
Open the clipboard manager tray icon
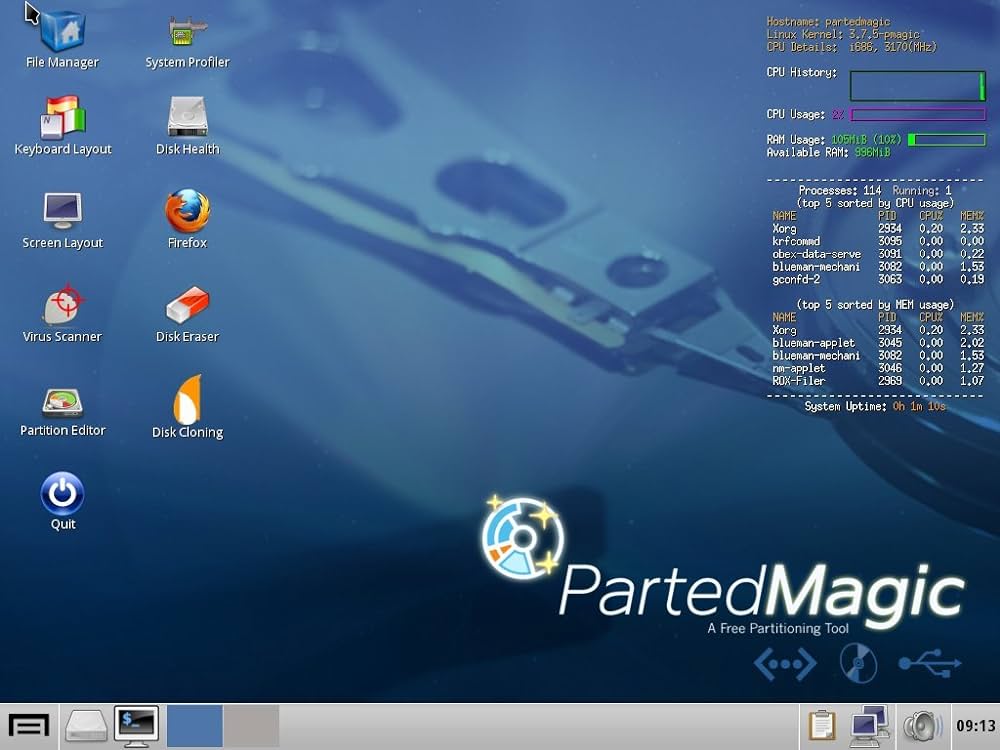coord(822,726)
